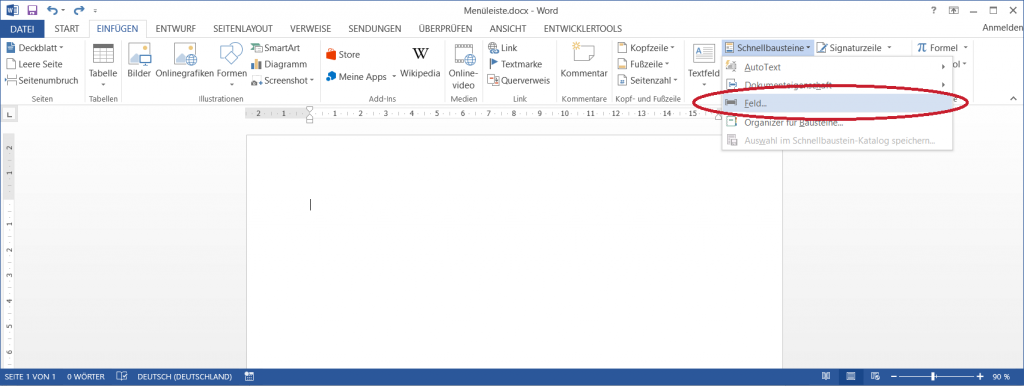Switch to the ENTWICKLERTOOLS ribbon tab
The width and height of the screenshot is (1024, 386).
(583, 29)
